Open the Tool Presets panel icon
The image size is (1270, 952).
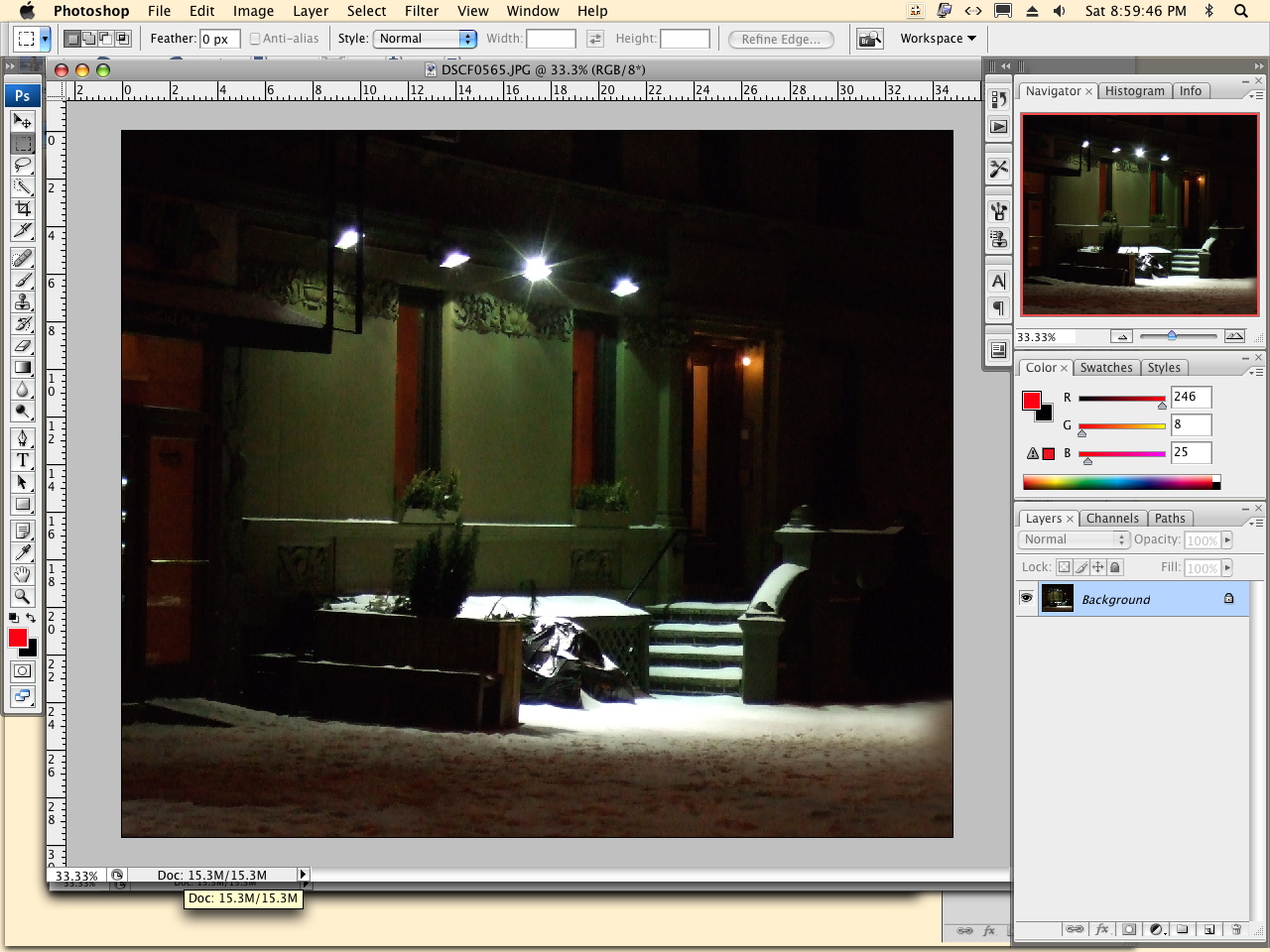click(999, 169)
